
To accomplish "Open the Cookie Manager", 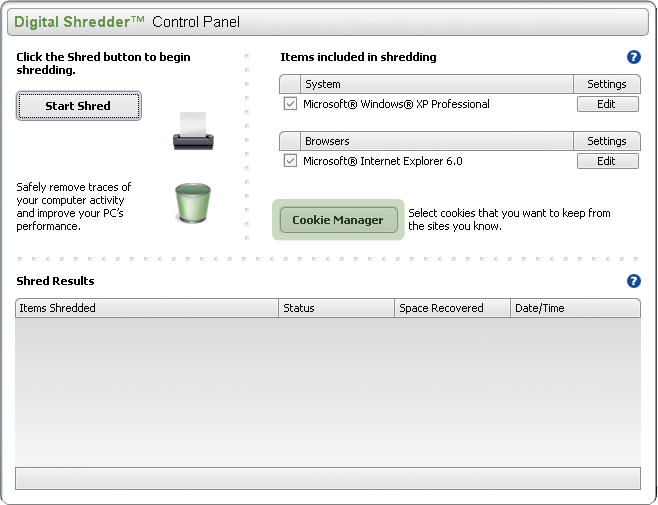I will [x=337, y=220].
